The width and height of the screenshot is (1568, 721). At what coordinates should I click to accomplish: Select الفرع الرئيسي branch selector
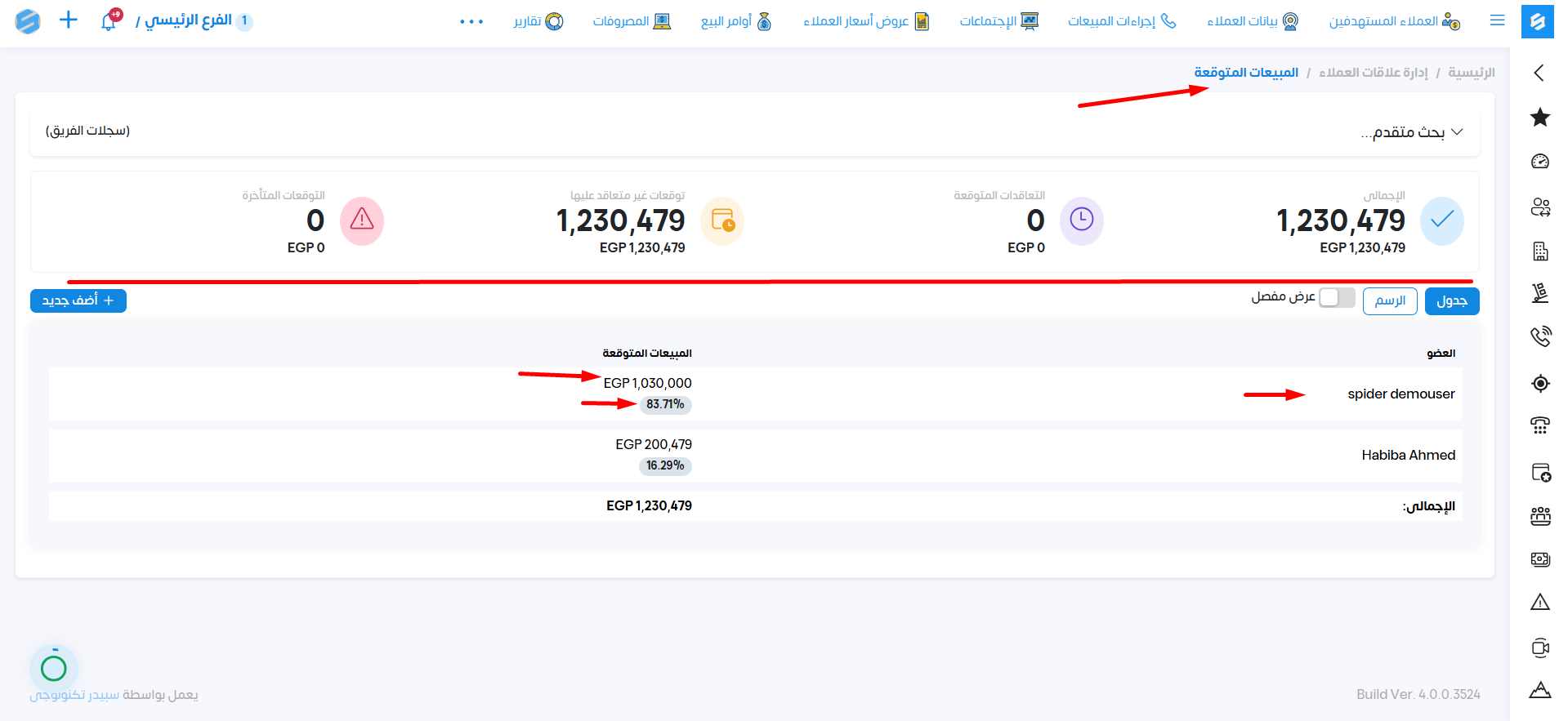(194, 20)
